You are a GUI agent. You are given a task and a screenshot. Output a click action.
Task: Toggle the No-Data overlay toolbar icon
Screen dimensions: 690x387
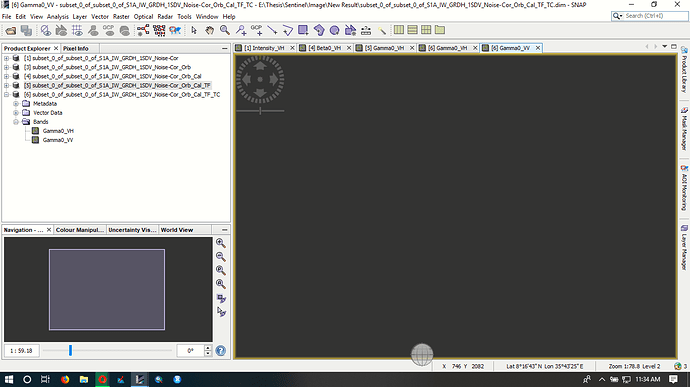(45, 30)
